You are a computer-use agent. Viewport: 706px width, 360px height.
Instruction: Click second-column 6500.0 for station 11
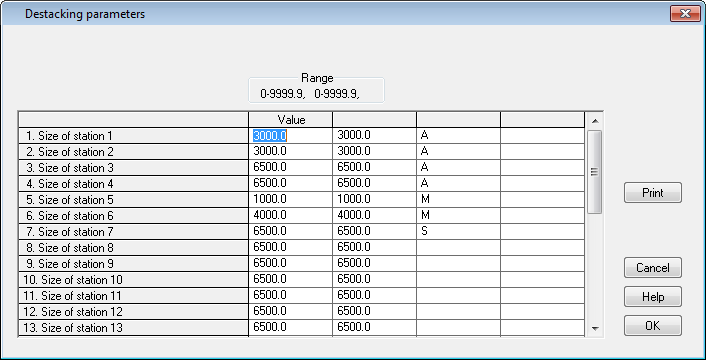375,295
